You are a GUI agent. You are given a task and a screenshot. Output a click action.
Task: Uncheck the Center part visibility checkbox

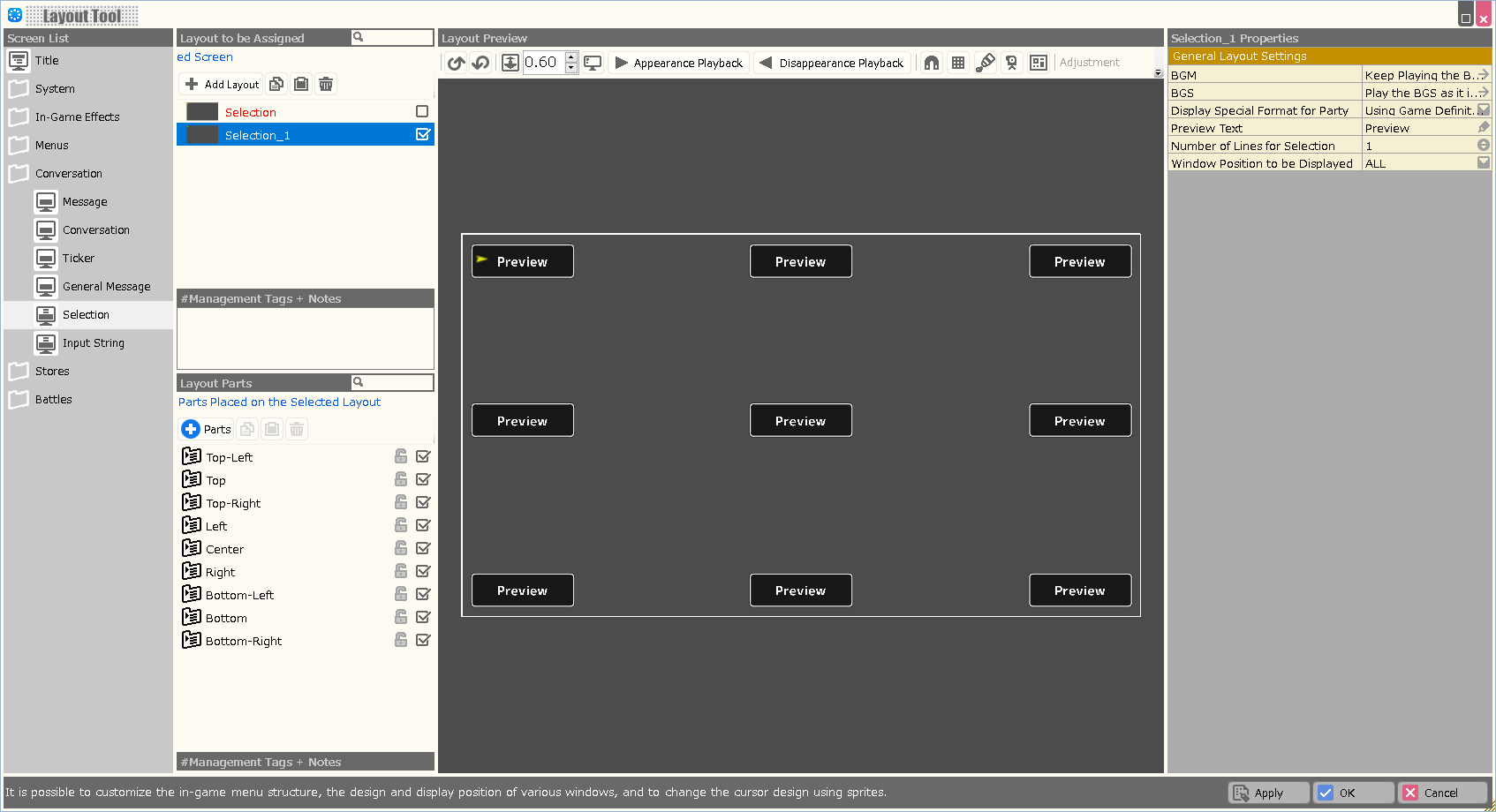pos(423,548)
